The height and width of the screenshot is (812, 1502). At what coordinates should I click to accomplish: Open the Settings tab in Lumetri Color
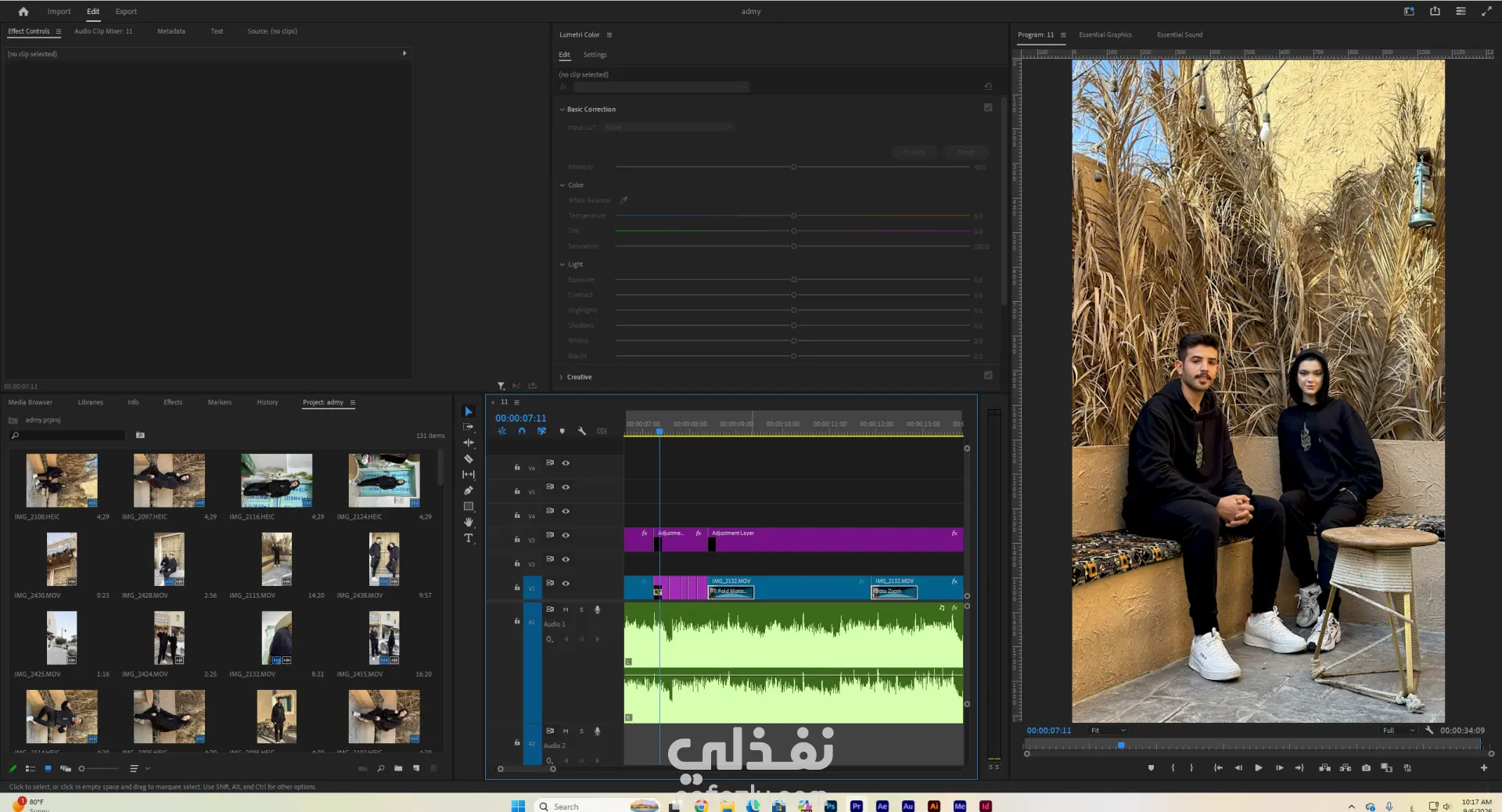pyautogui.click(x=595, y=55)
